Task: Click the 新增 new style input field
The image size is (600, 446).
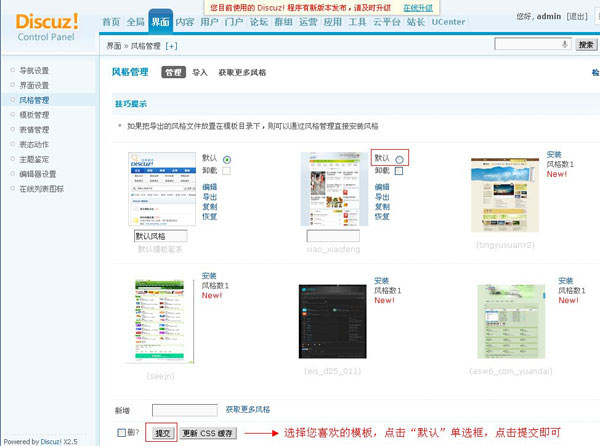Action: coord(185,409)
